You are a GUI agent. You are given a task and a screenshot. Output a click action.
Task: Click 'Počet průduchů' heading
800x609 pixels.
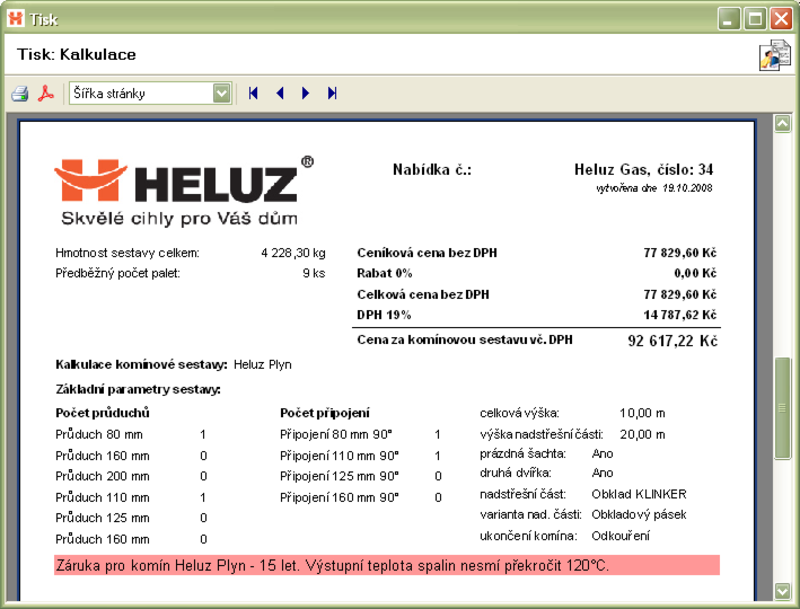(x=103, y=413)
